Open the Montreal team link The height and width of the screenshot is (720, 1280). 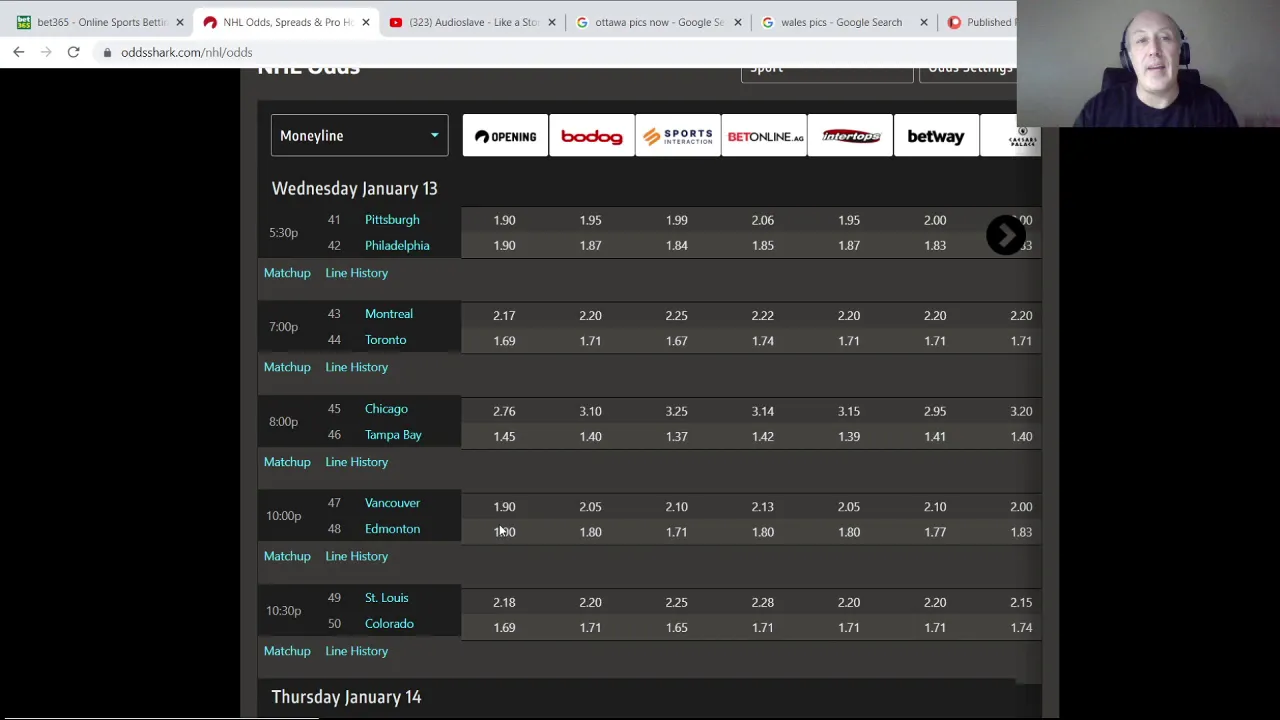(x=389, y=314)
